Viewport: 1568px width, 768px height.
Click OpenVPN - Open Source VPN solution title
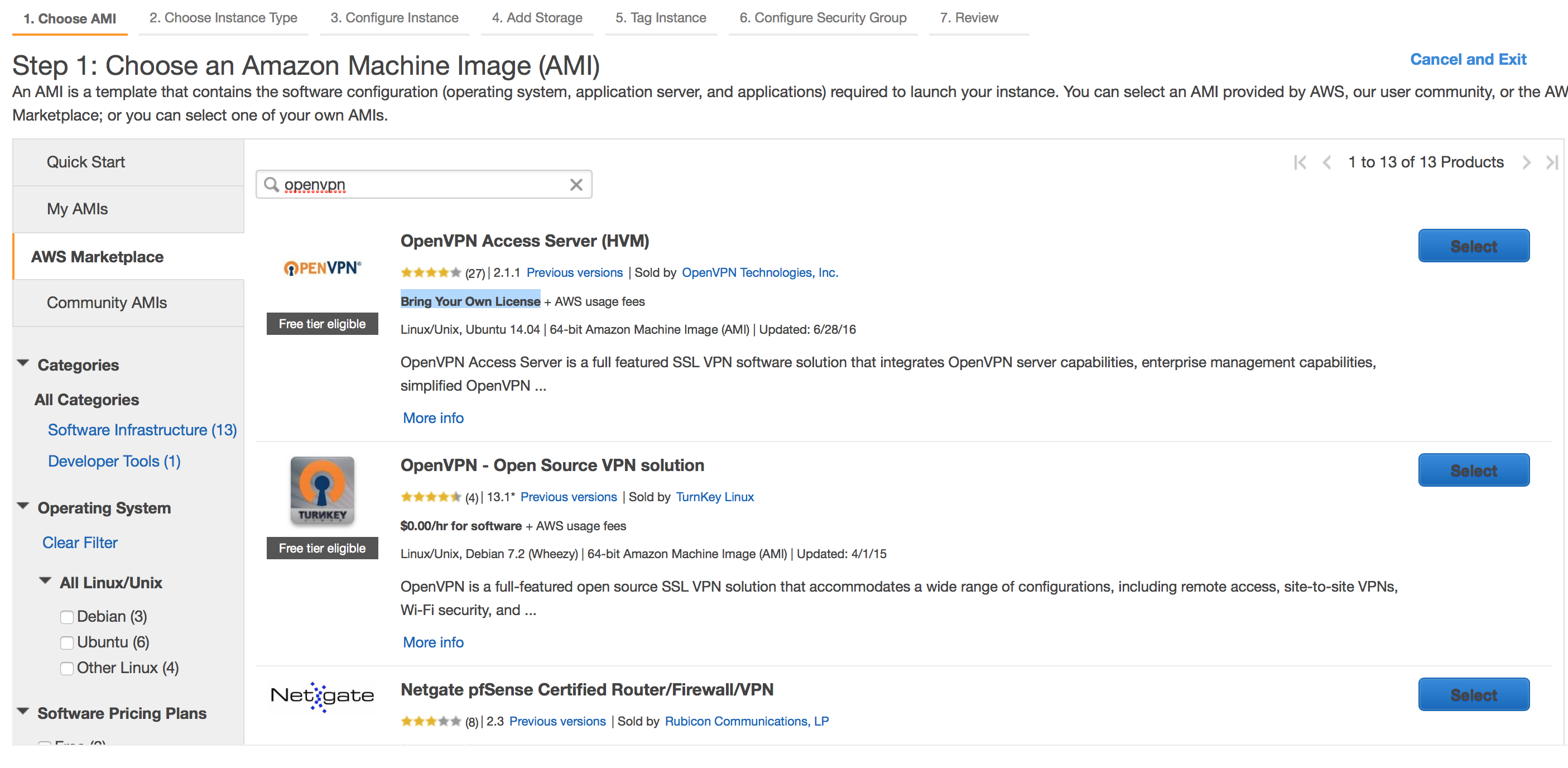coord(552,465)
